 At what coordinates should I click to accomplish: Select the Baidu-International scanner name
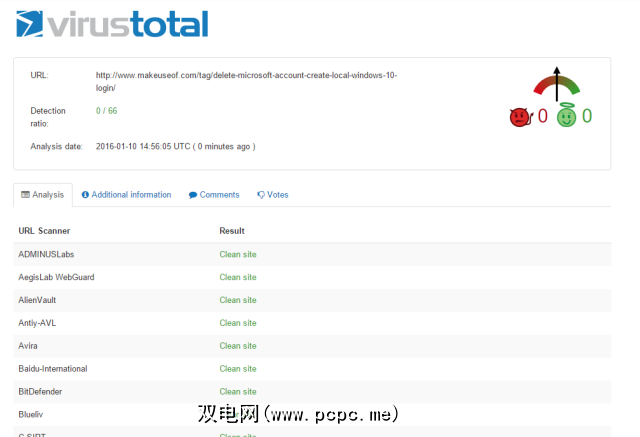pos(53,368)
